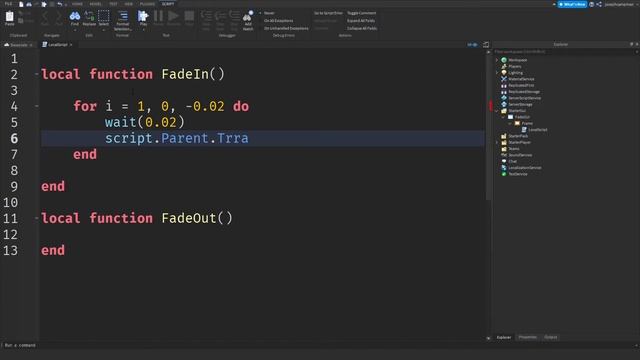Click the LocalizationService icon in Explorer

pos(504,168)
